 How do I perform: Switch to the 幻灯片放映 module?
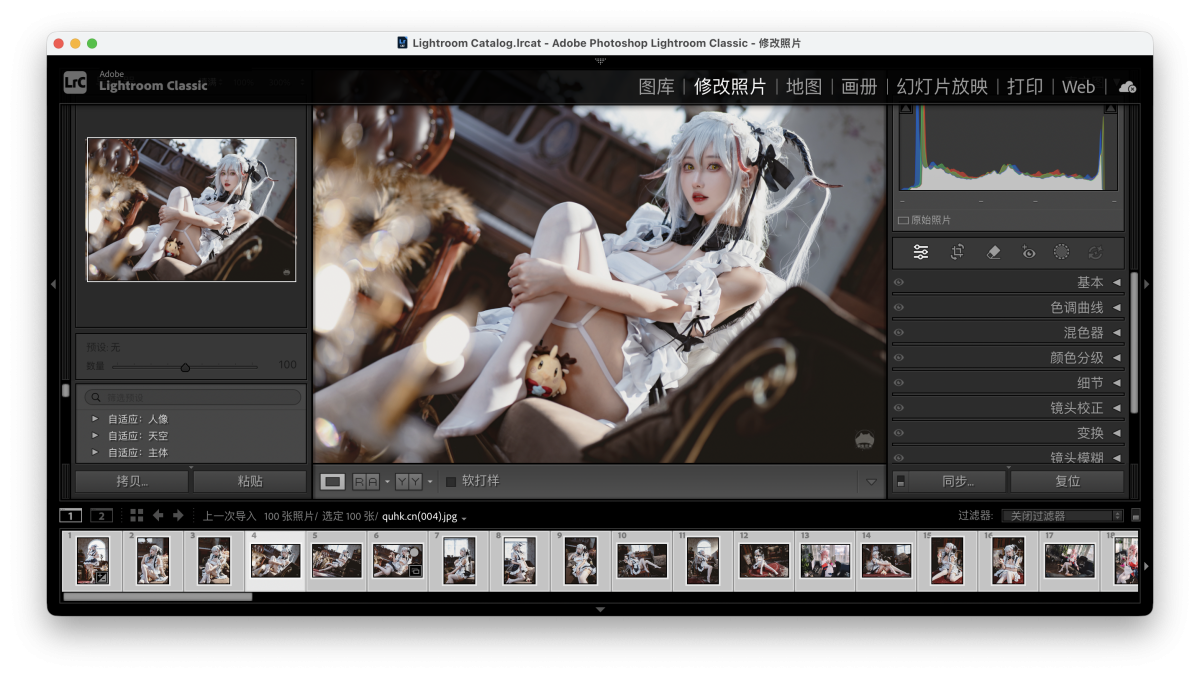click(x=942, y=87)
